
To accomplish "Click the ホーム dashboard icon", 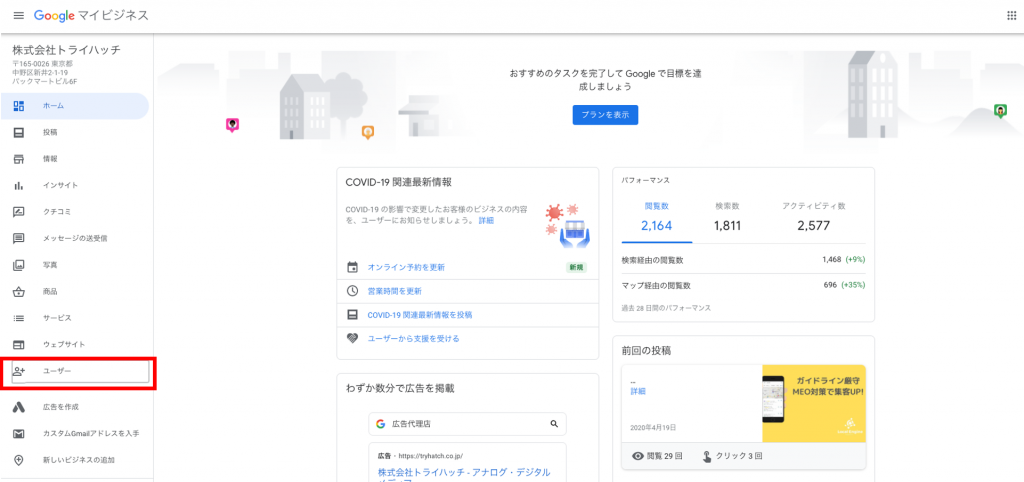I will coord(19,106).
